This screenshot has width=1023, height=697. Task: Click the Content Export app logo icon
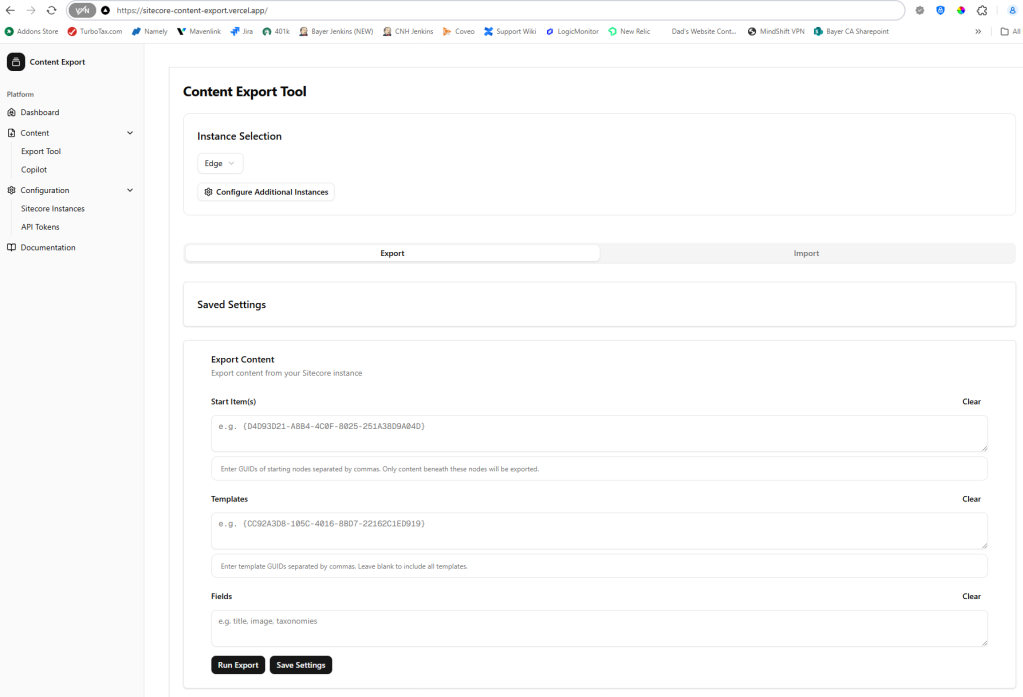(14, 61)
